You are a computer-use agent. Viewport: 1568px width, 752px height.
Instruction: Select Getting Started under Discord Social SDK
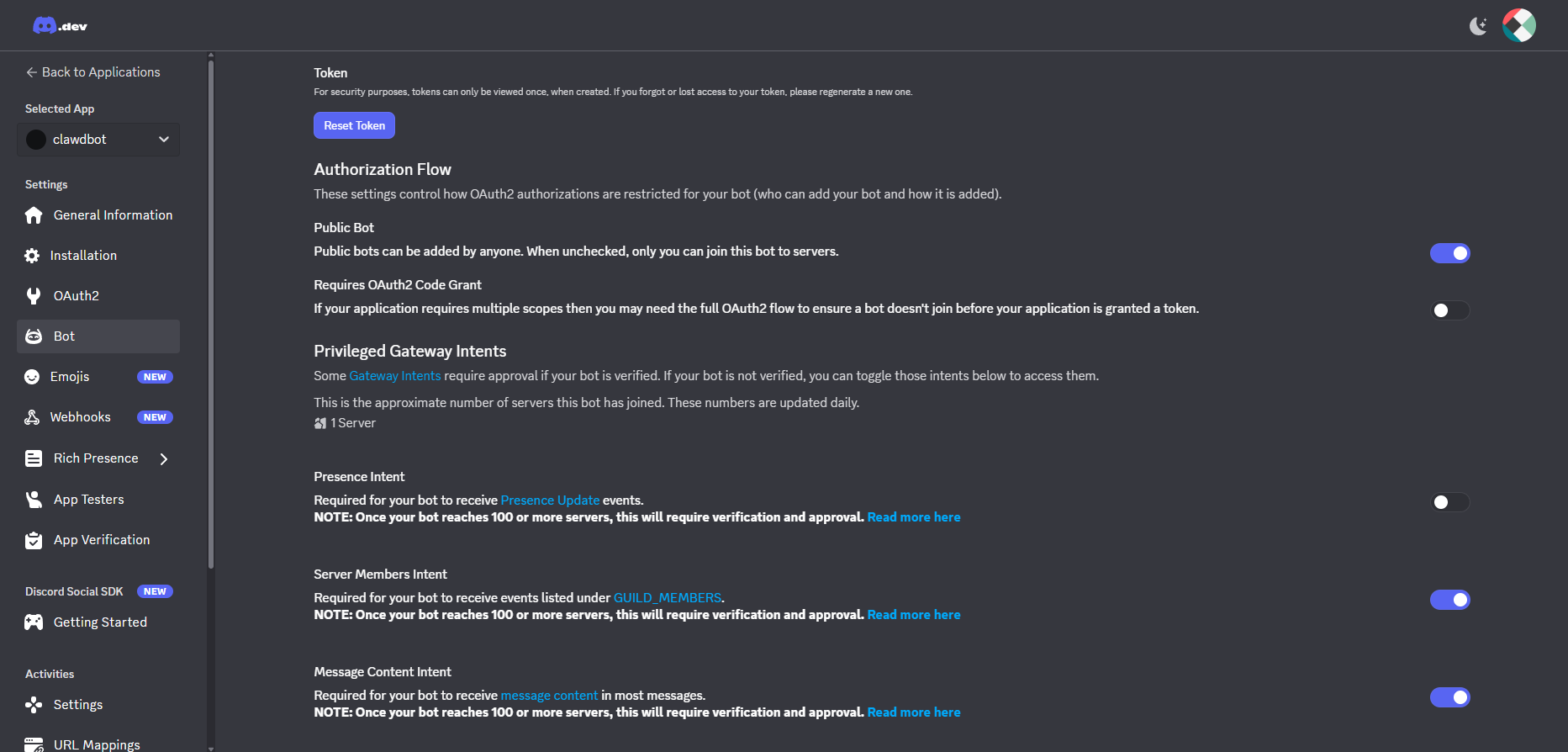click(100, 622)
